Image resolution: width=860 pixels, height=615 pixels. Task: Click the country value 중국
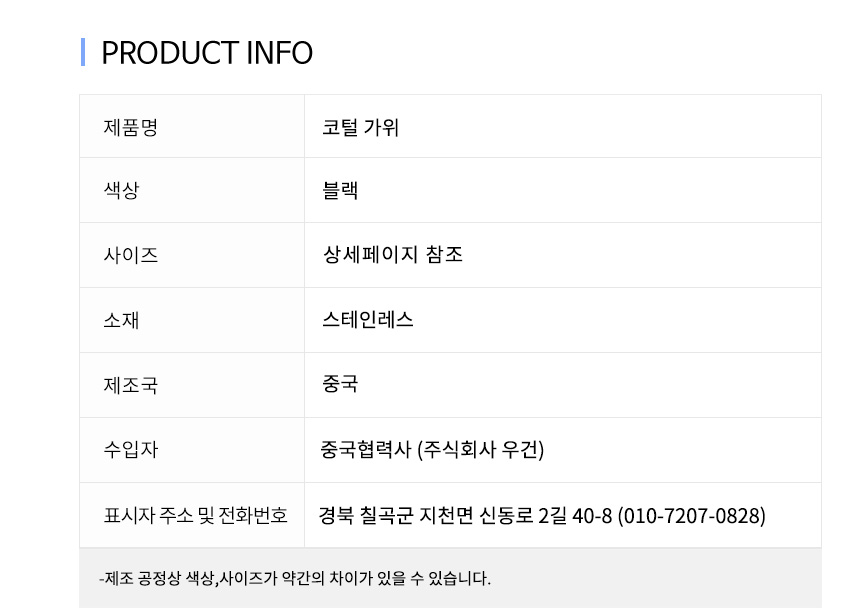point(340,384)
